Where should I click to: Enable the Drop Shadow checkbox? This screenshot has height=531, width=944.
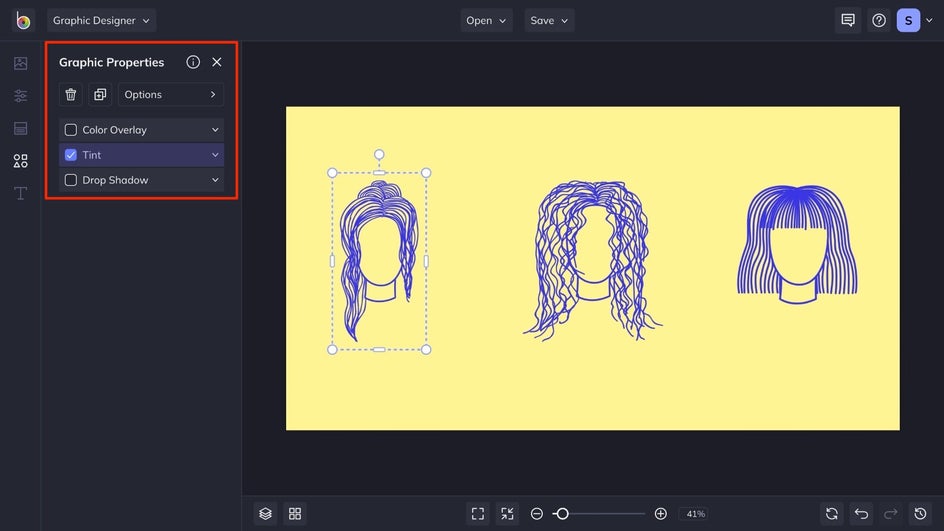(x=71, y=180)
